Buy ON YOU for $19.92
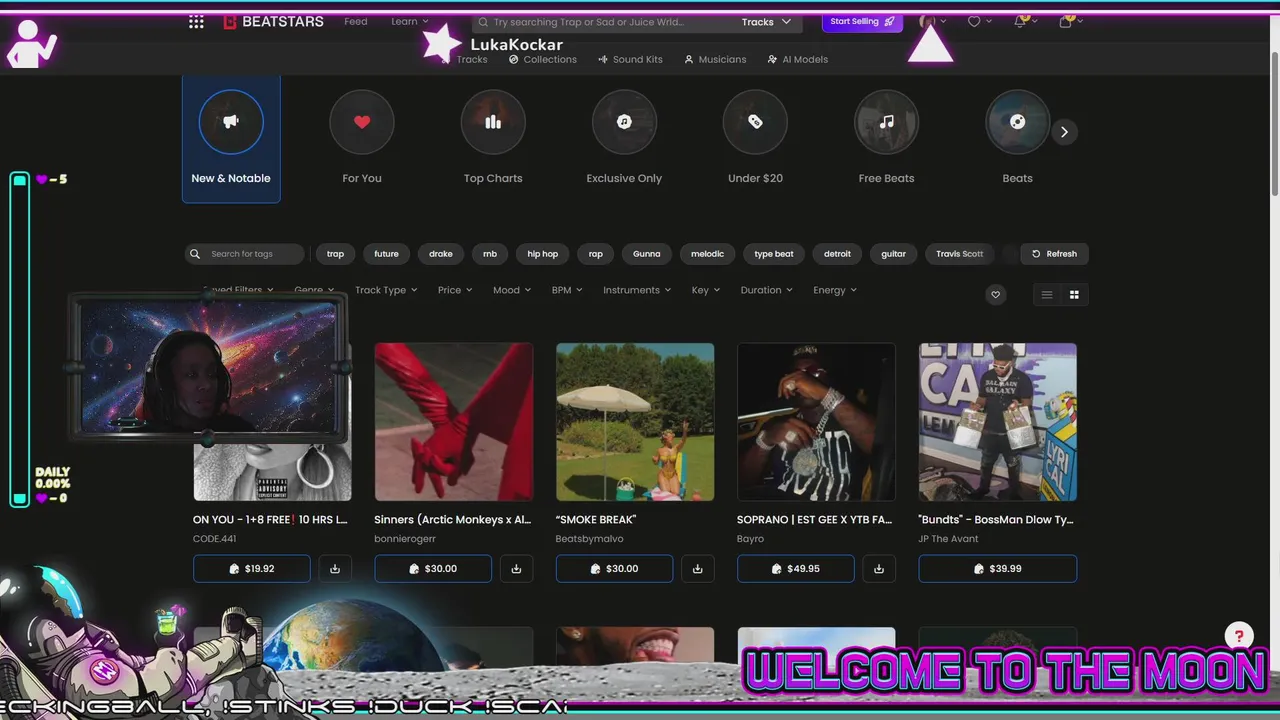The width and height of the screenshot is (1280, 720). click(252, 569)
